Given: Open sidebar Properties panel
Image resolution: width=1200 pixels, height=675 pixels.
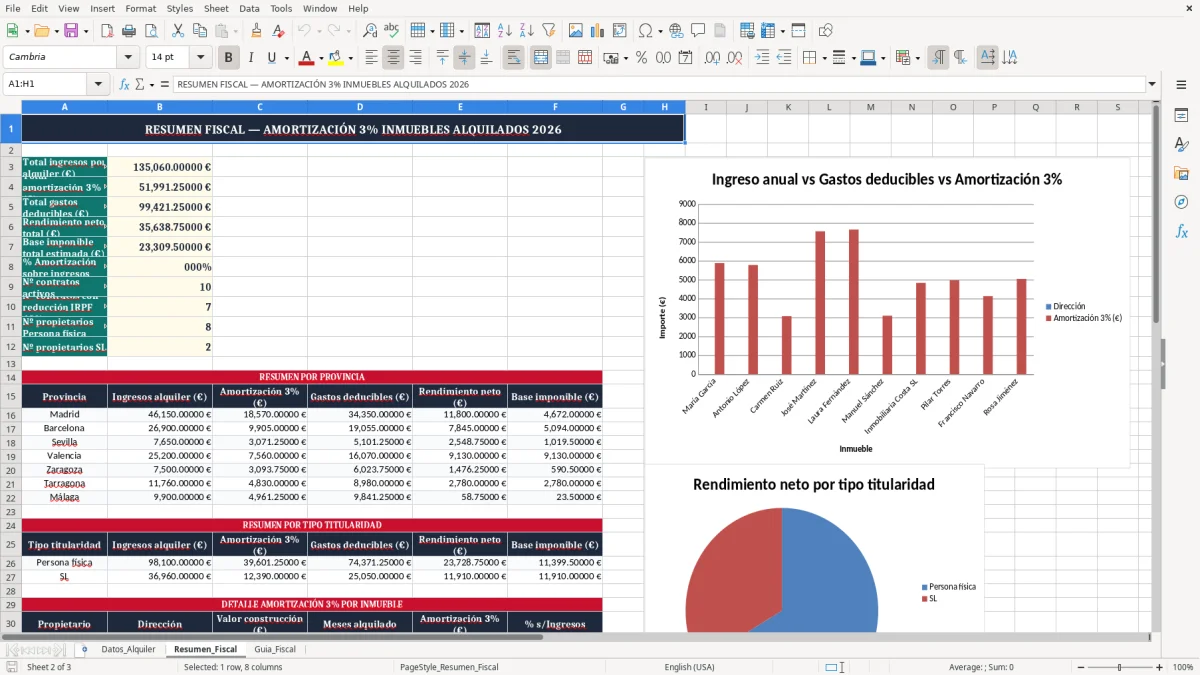Looking at the screenshot, I should pyautogui.click(x=1181, y=116).
